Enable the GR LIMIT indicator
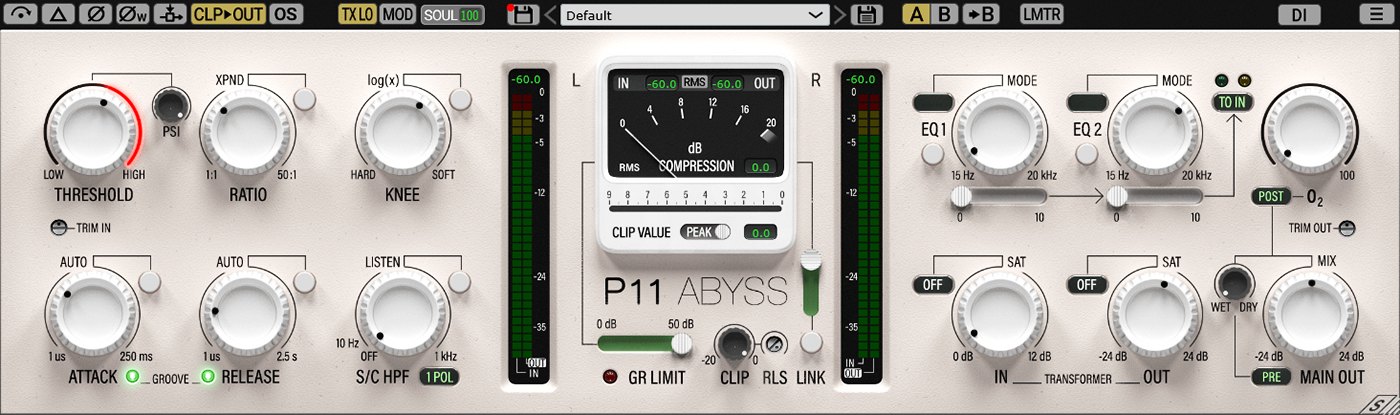Viewport: 1400px width, 415px height. point(608,377)
